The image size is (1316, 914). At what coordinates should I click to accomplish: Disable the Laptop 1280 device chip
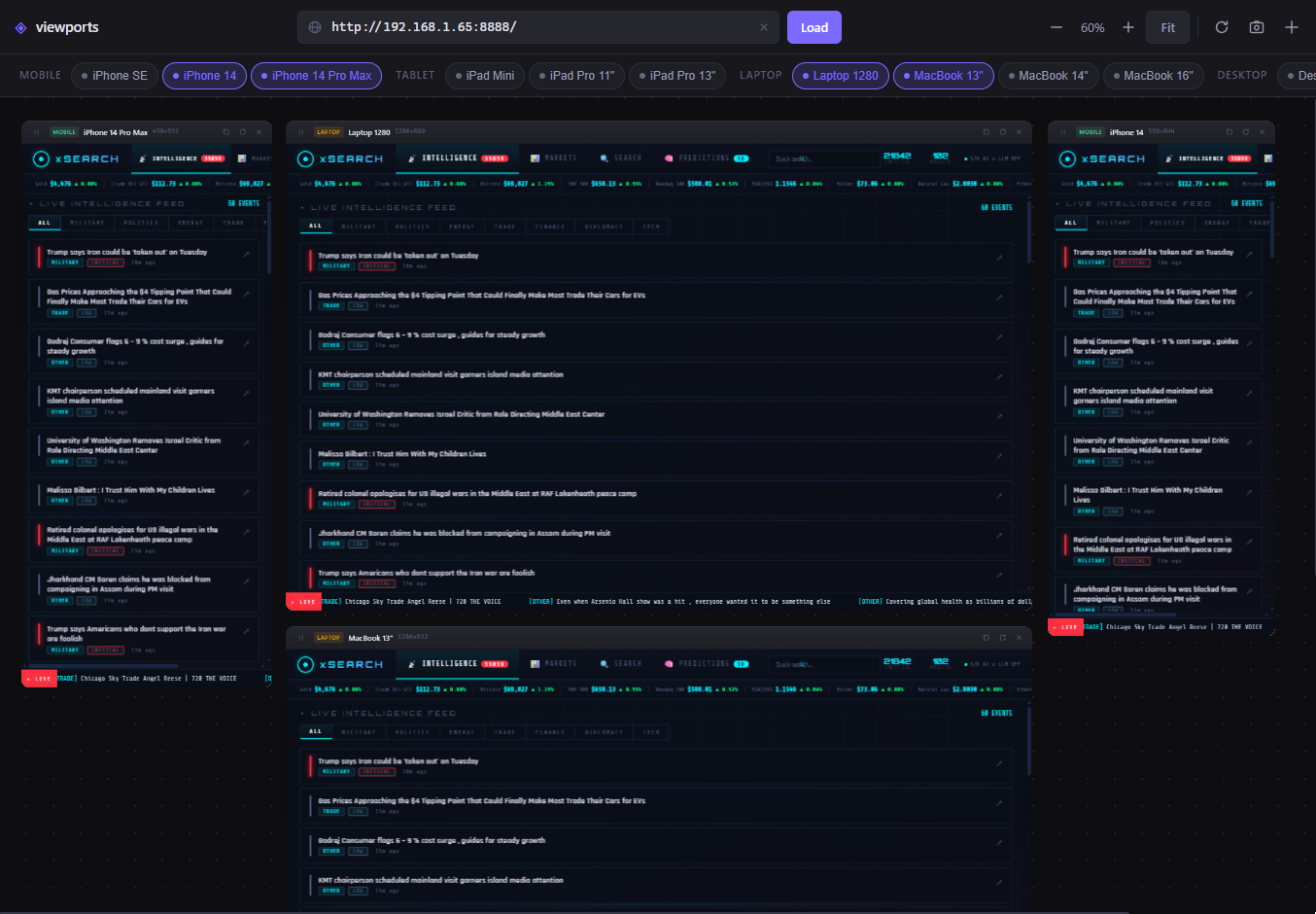click(841, 76)
